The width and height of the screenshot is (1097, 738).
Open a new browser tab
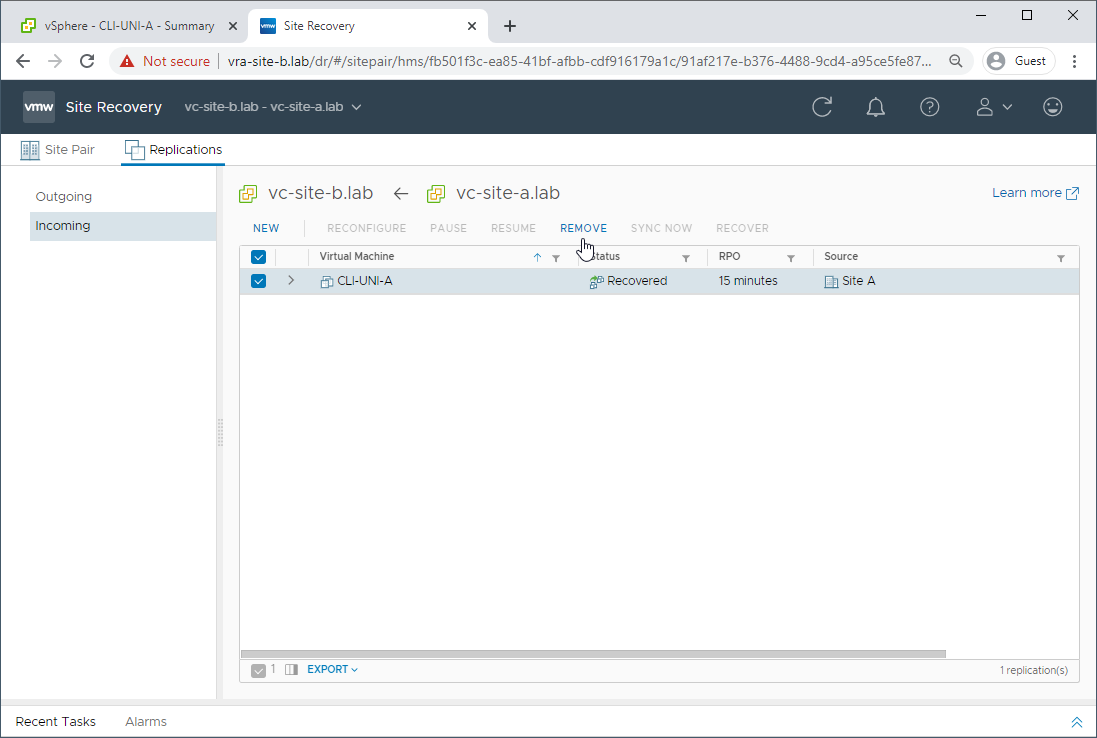click(x=510, y=26)
